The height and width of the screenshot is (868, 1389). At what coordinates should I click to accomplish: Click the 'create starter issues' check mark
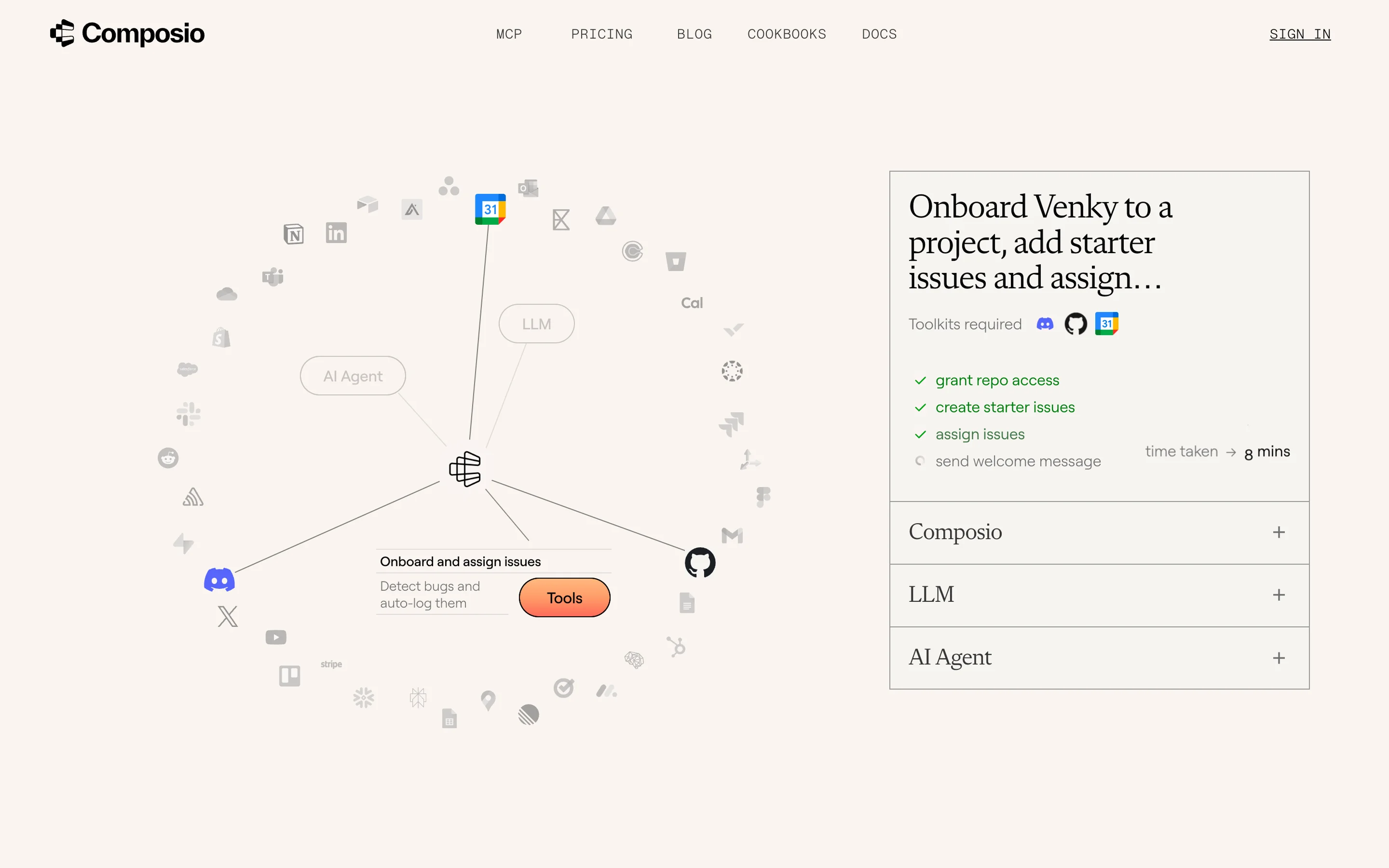click(920, 407)
